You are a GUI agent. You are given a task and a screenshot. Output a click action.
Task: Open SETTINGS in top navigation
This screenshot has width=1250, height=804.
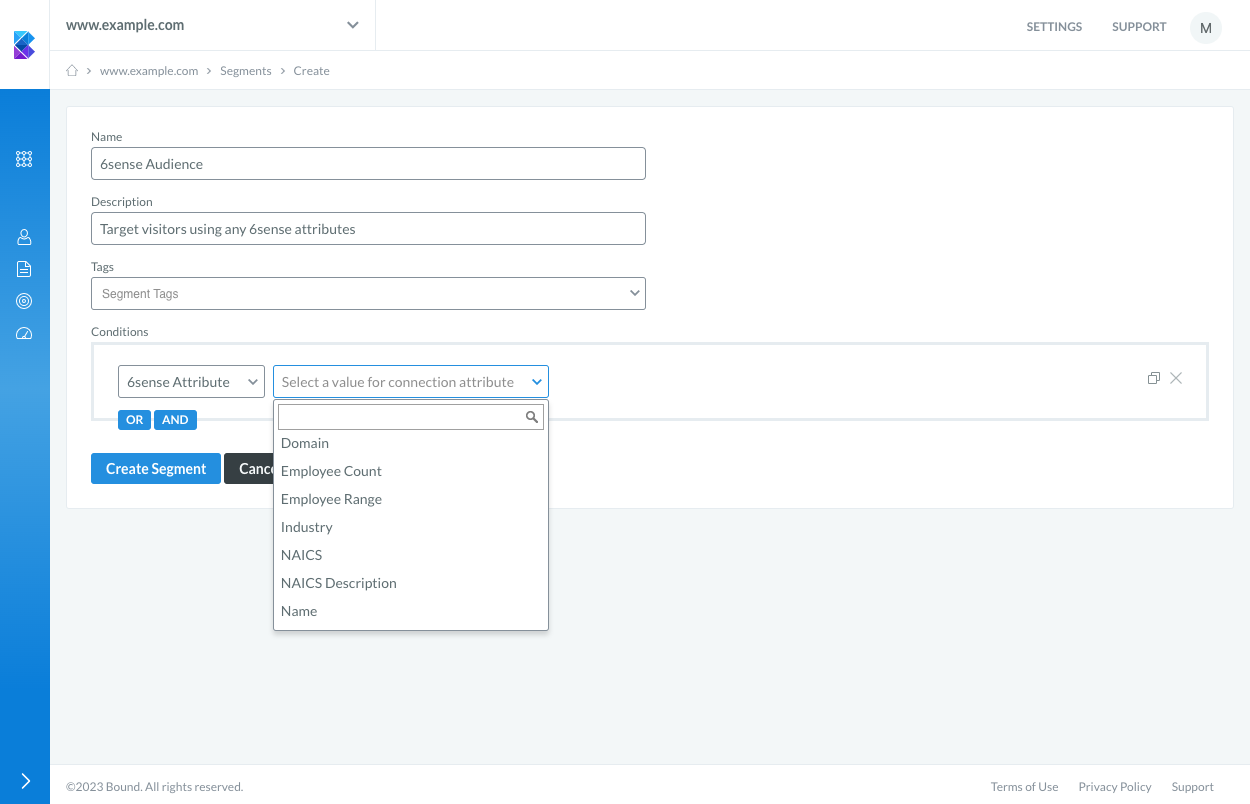click(1054, 27)
